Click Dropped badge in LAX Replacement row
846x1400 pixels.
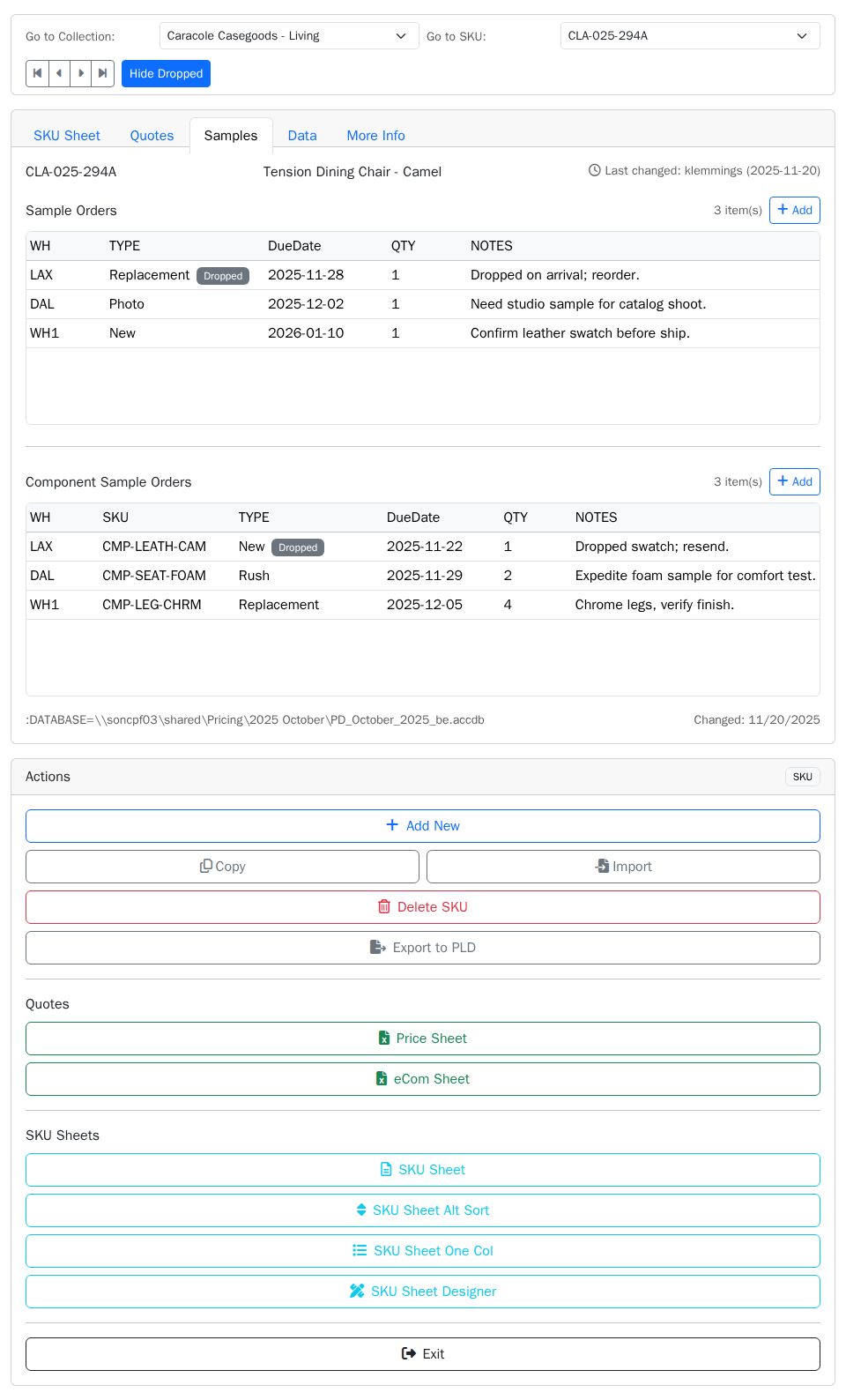[223, 276]
